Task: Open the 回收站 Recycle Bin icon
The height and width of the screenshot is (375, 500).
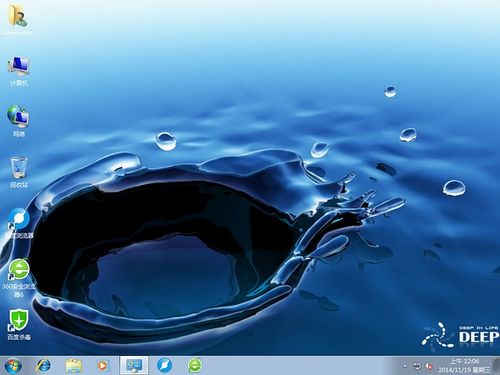Action: pos(19,172)
